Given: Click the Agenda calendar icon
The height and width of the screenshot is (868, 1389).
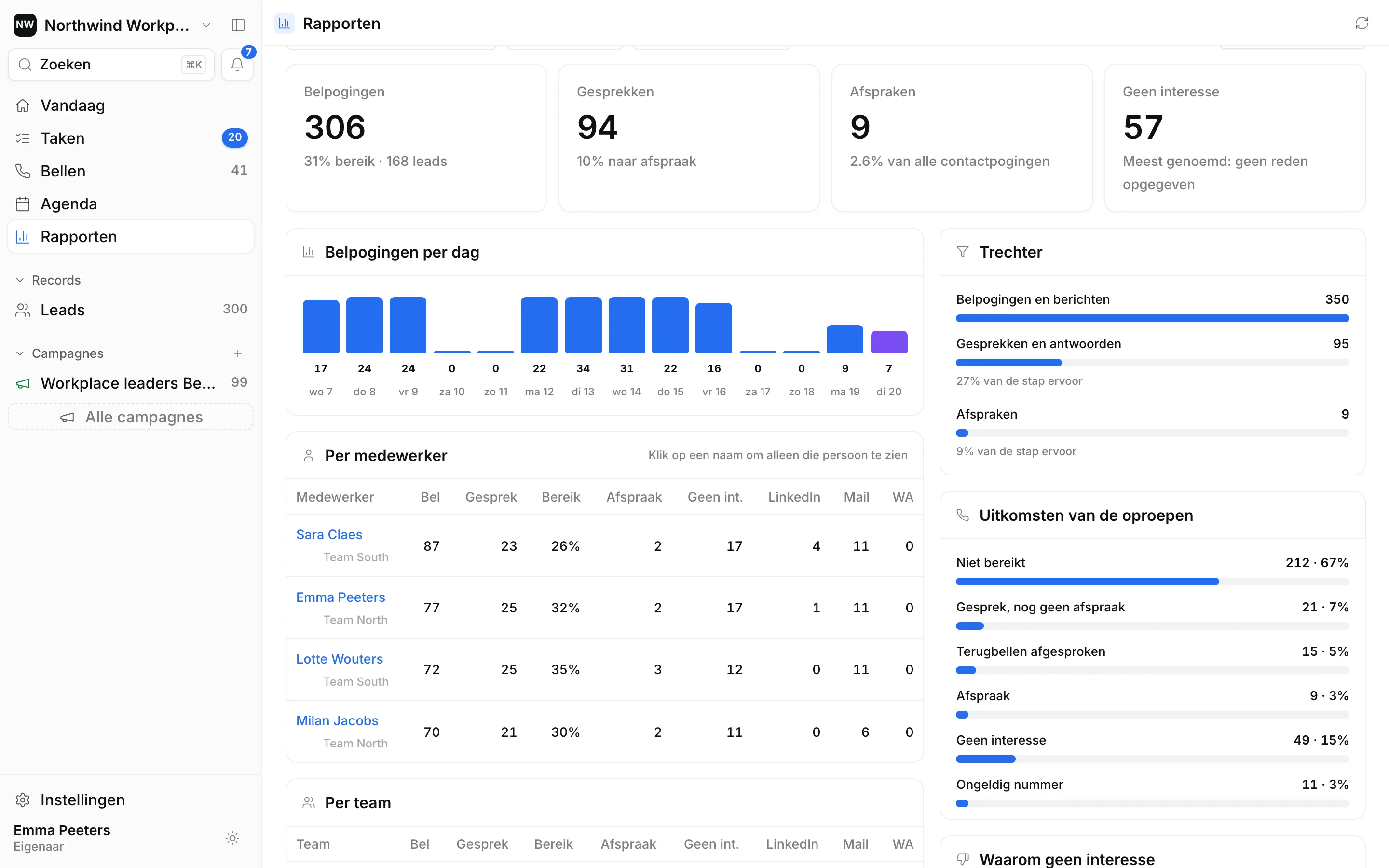Looking at the screenshot, I should 22,204.
